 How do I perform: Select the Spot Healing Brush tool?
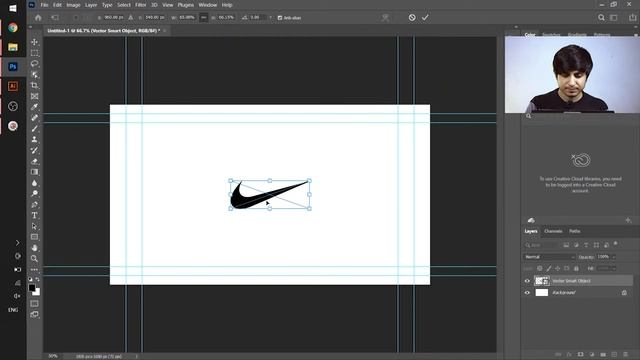34,118
